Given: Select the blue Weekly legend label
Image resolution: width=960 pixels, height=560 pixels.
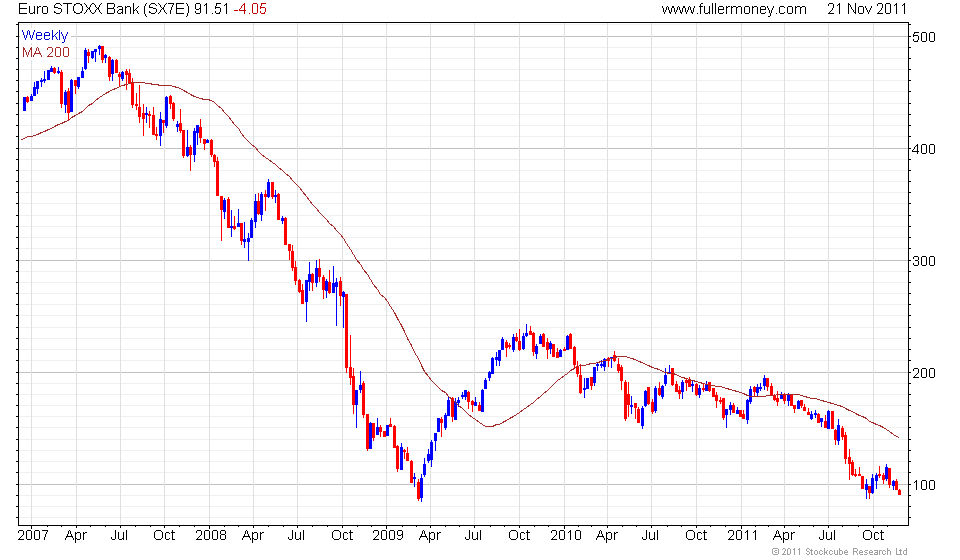Looking at the screenshot, I should click(45, 35).
